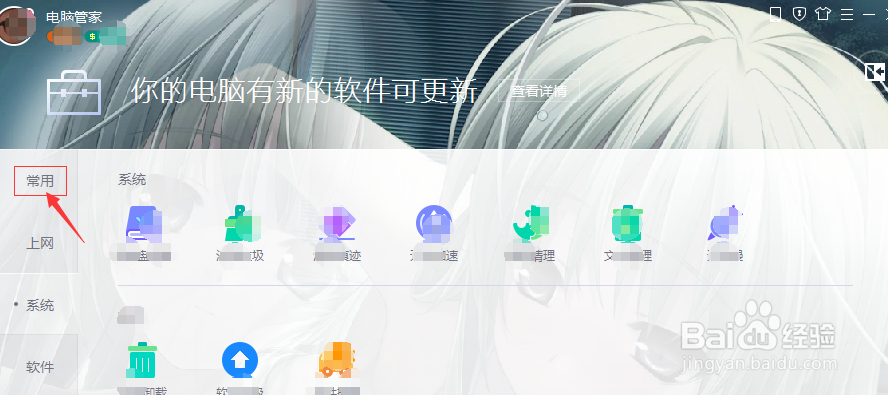Click the green coin badge under the username
The height and width of the screenshot is (395, 888).
point(92,37)
